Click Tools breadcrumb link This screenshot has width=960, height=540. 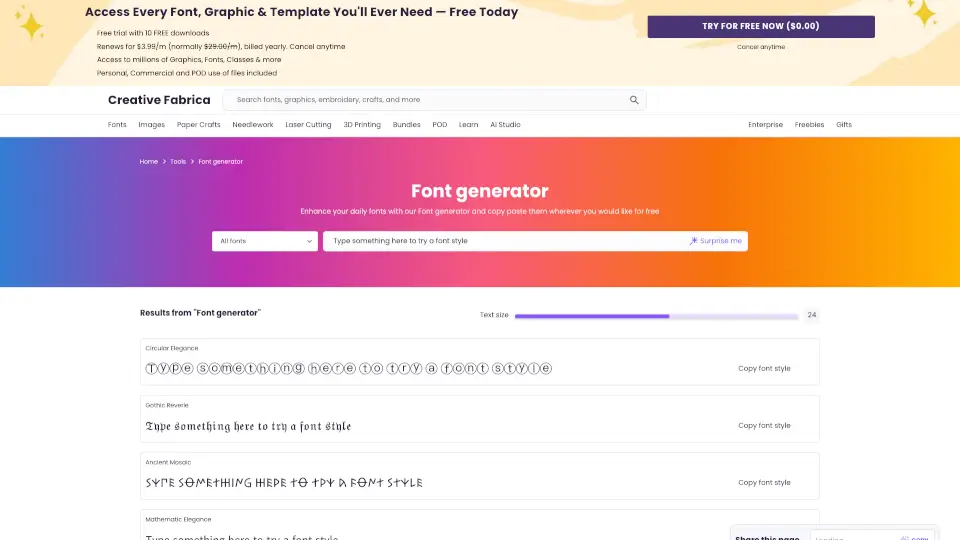[178, 162]
